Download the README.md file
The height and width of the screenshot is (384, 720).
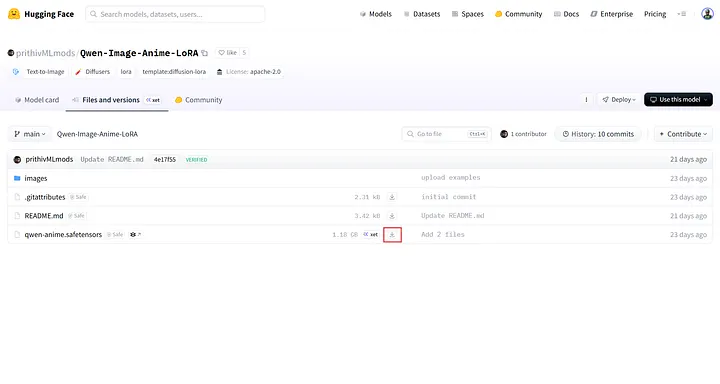(392, 216)
